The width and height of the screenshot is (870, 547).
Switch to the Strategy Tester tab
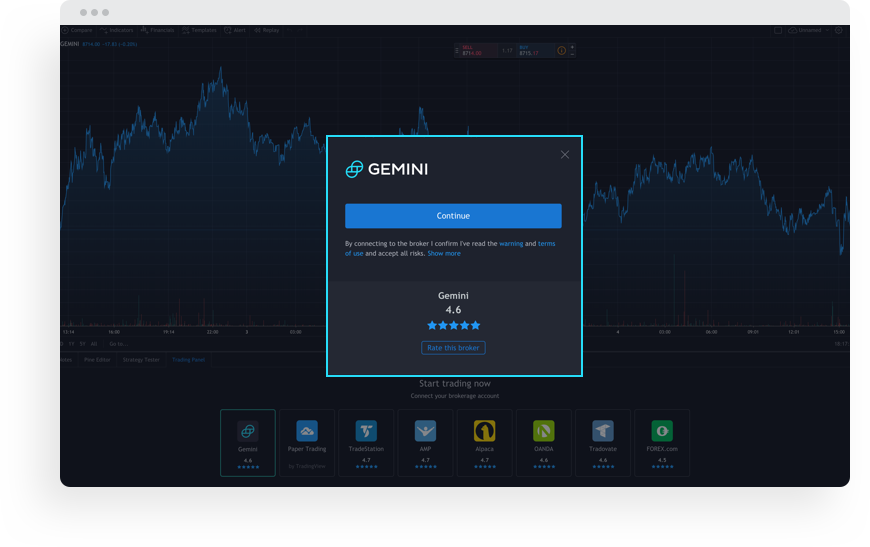tap(141, 359)
